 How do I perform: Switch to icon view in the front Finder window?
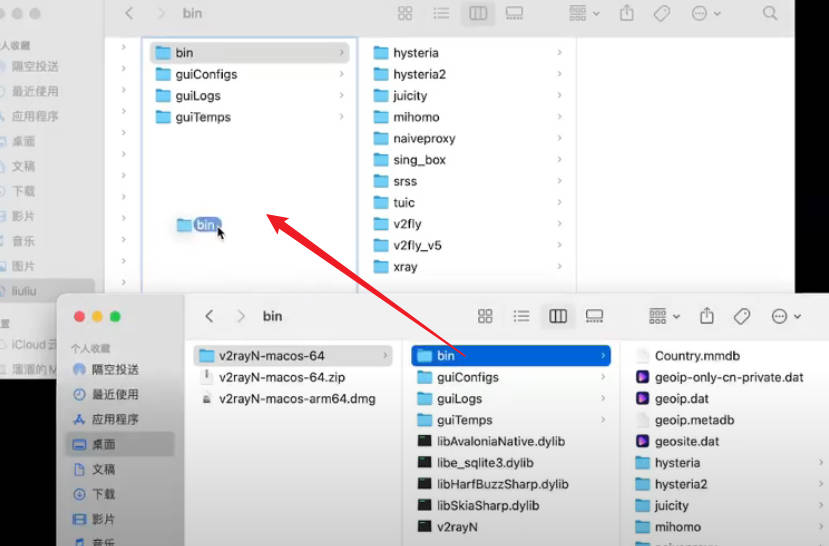pyautogui.click(x=485, y=316)
